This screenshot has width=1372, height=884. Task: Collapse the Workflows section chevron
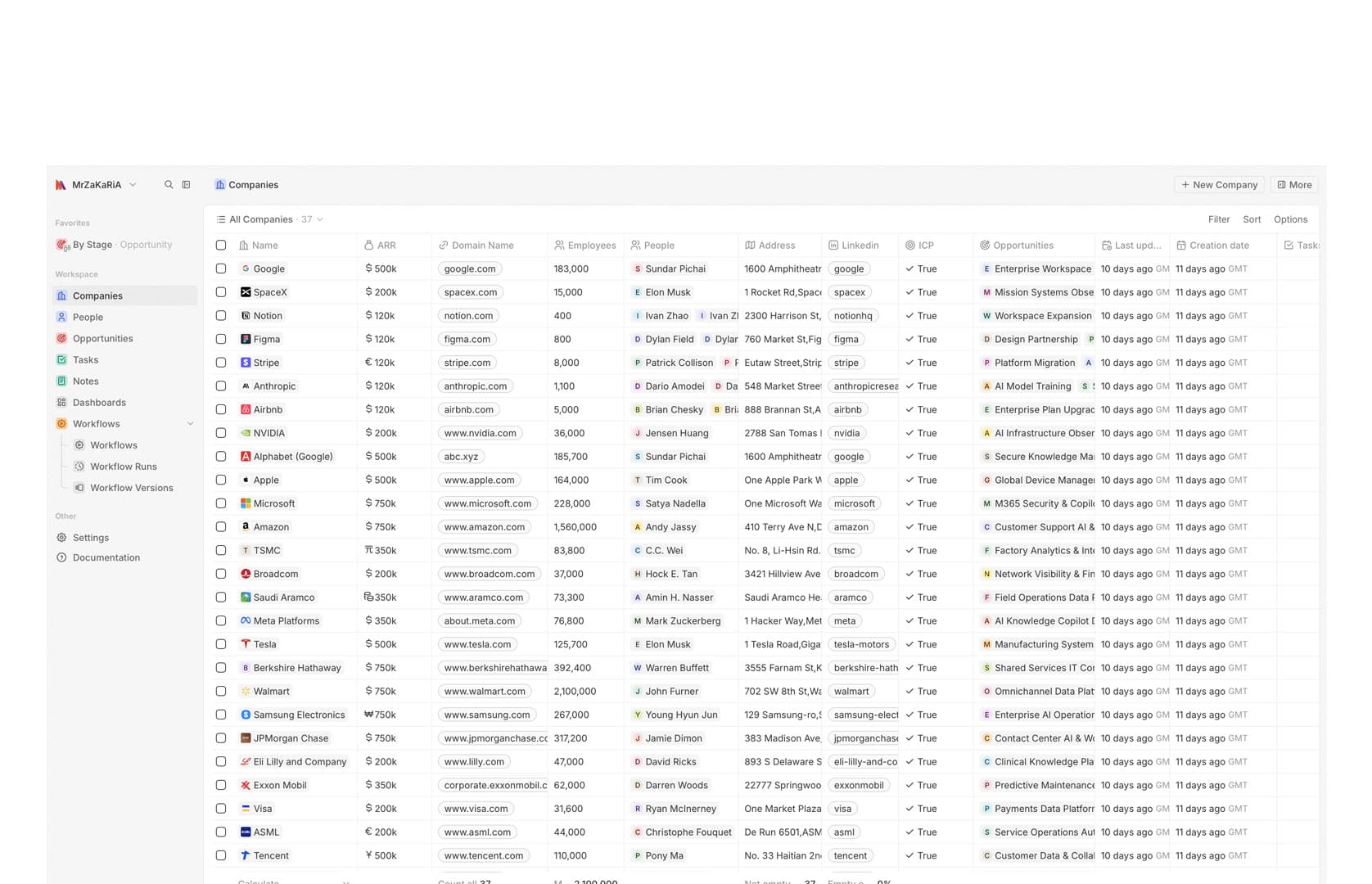[x=190, y=424]
